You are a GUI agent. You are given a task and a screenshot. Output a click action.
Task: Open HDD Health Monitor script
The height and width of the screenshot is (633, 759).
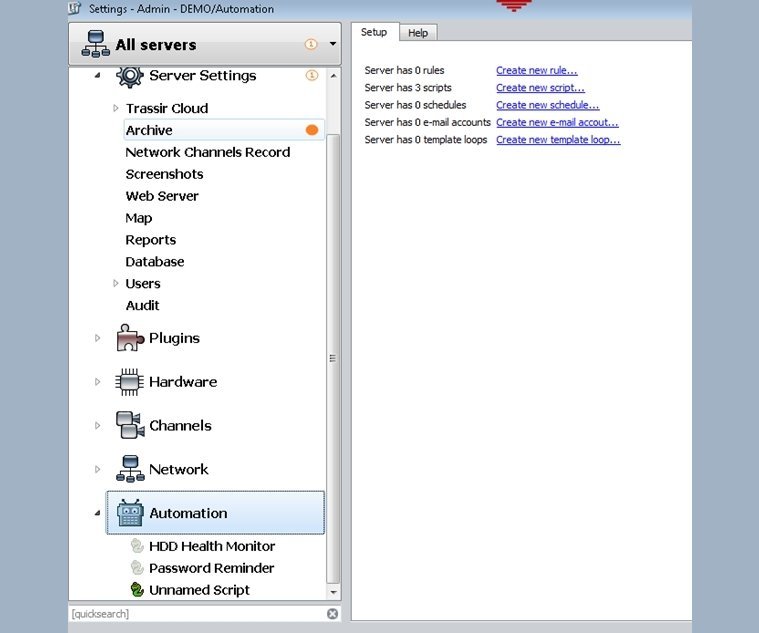pyautogui.click(x=212, y=546)
